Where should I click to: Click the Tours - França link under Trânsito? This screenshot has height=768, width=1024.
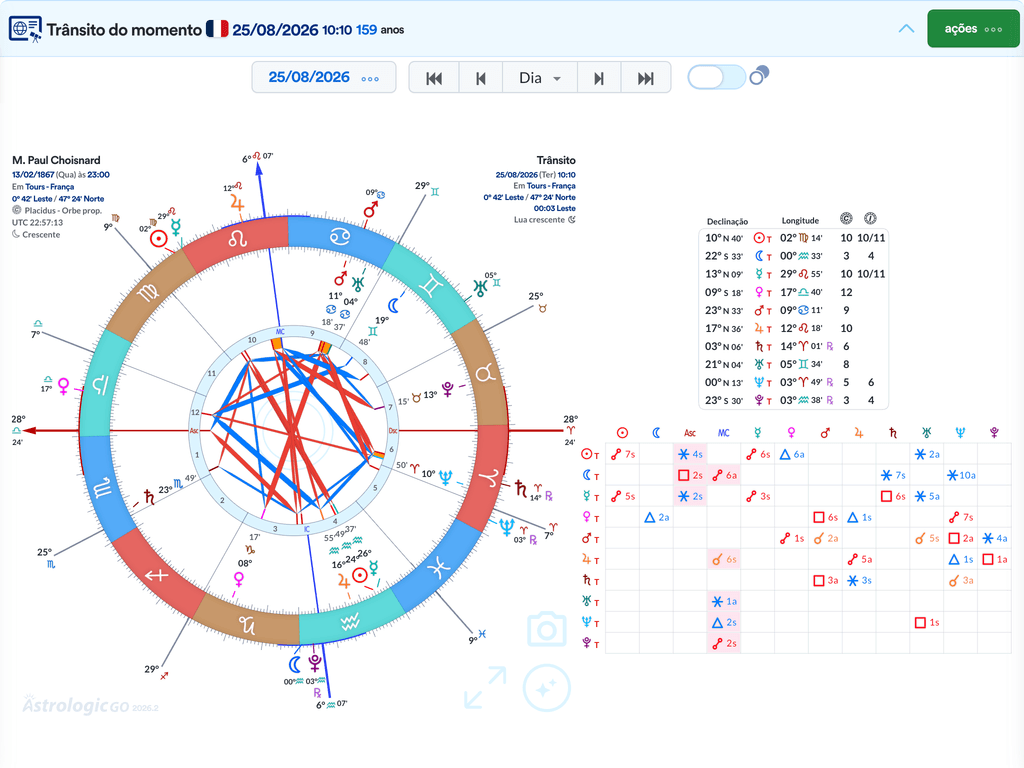point(551,186)
